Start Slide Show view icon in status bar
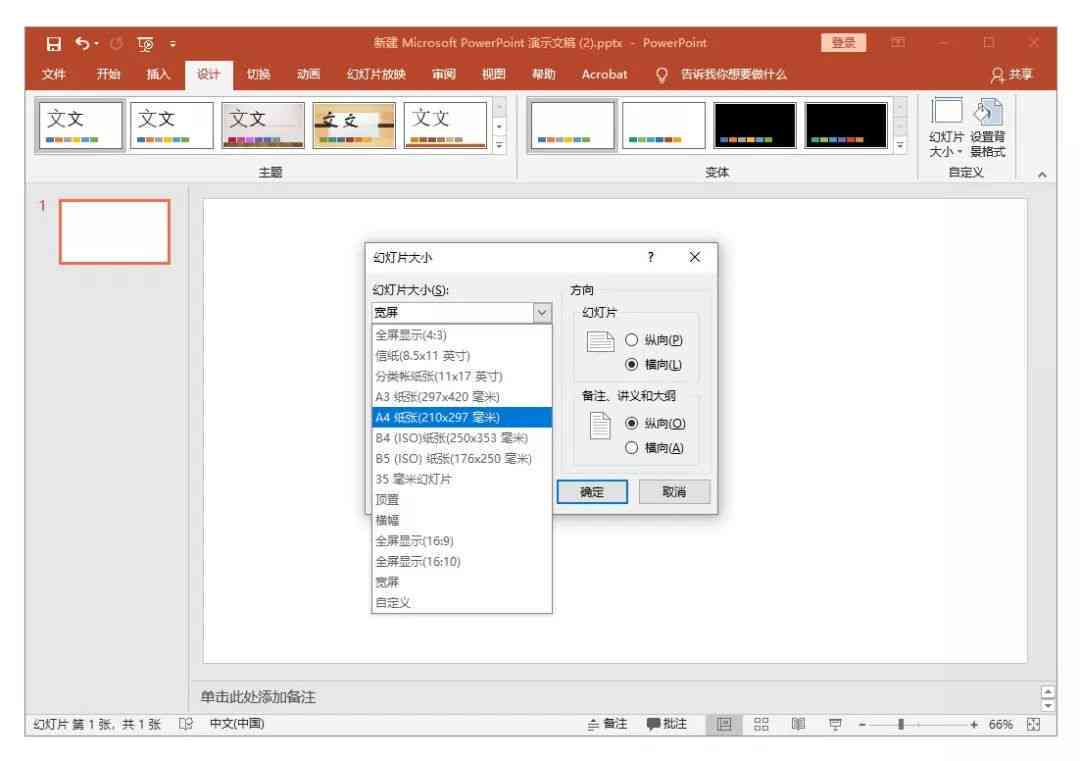Image resolution: width=1080 pixels, height=761 pixels. pyautogui.click(x=835, y=724)
